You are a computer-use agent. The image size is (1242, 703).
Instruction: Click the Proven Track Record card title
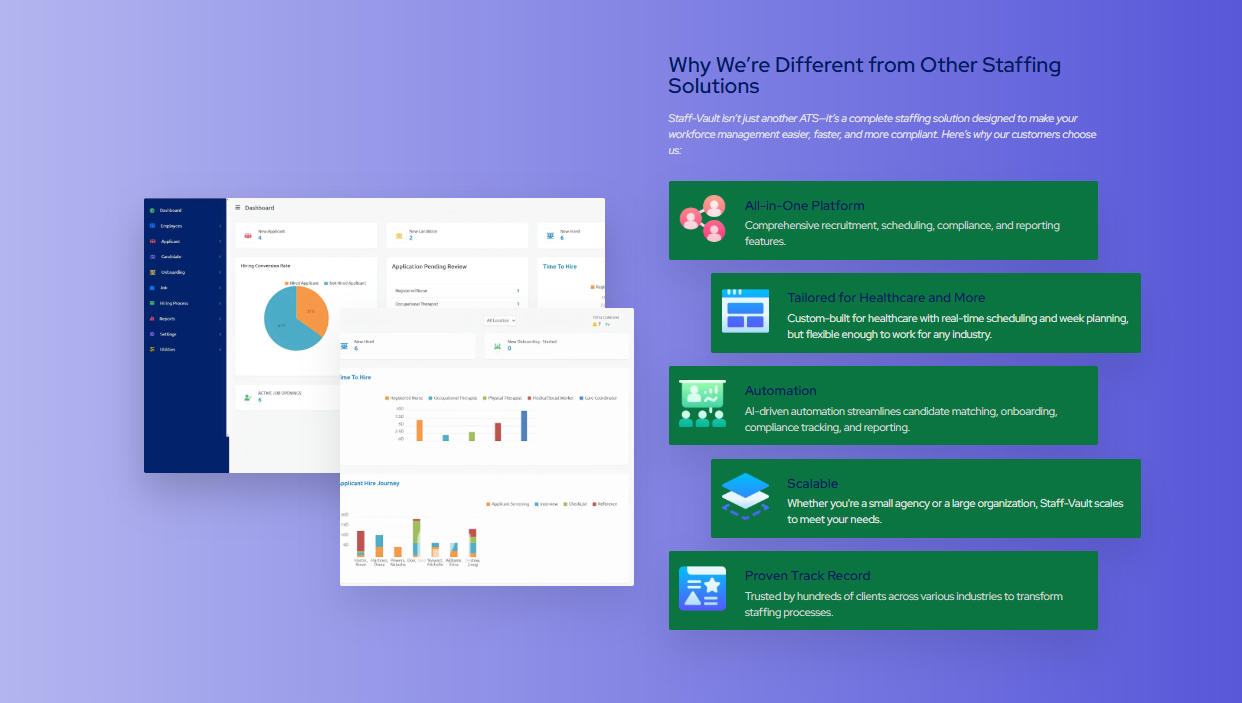807,575
